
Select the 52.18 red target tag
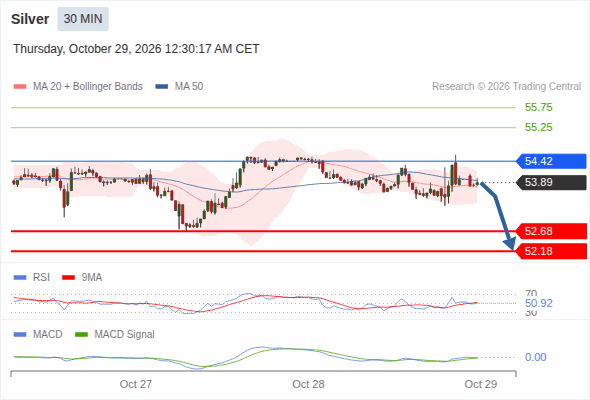551,251
